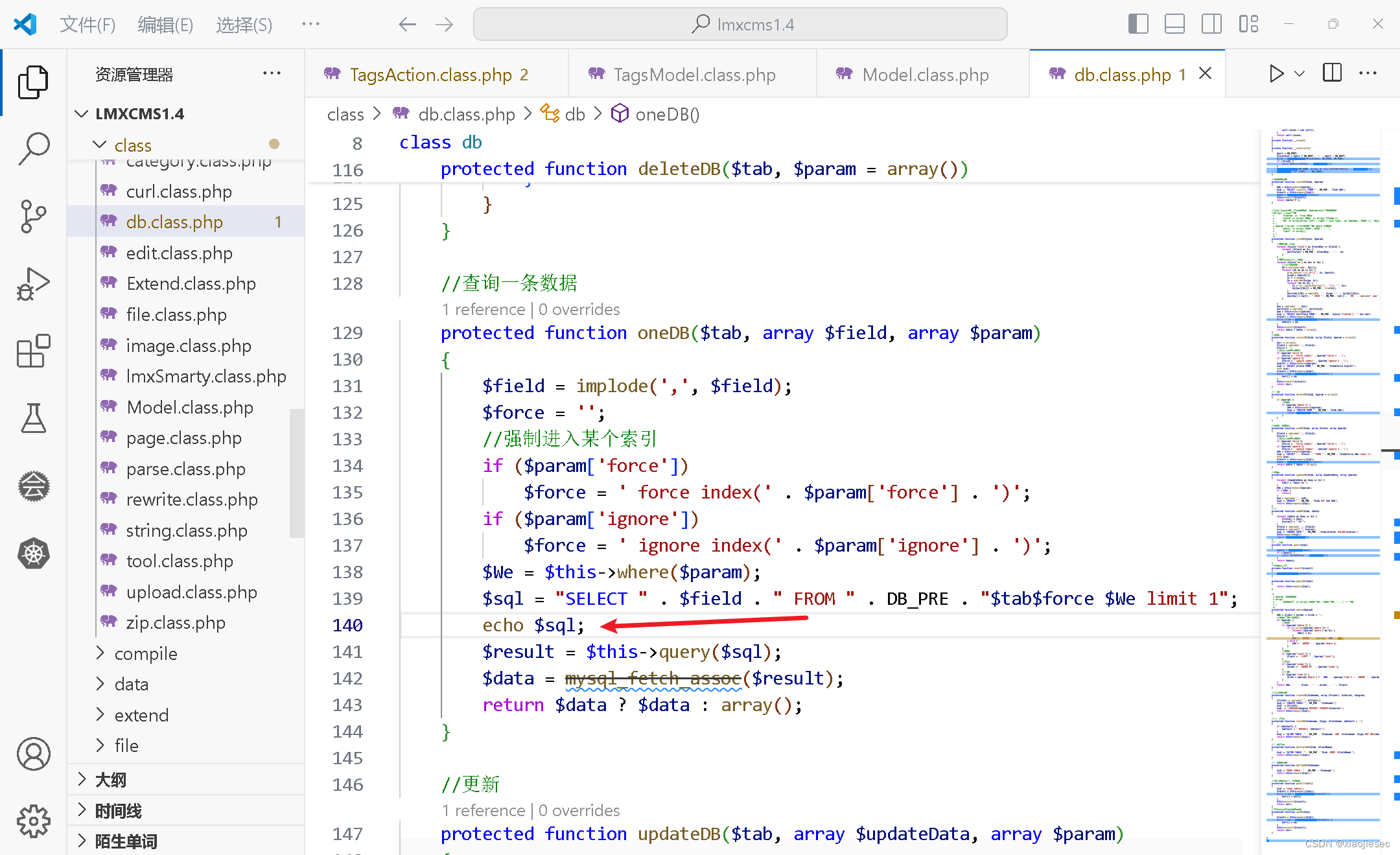This screenshot has width=1400, height=855.
Task: Split the editor with the split icon
Action: coord(1332,73)
